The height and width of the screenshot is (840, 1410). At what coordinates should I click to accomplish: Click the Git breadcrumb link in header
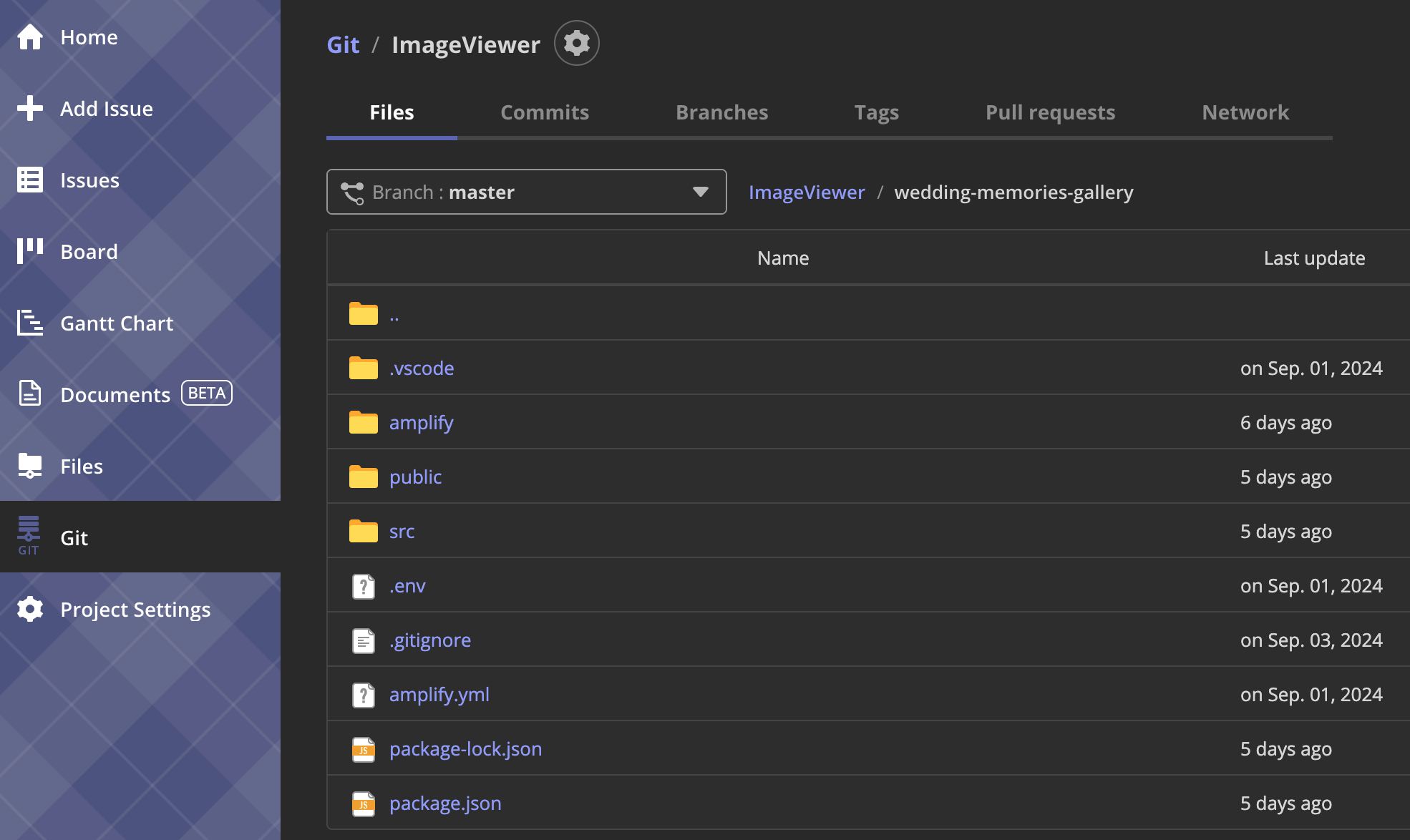tap(343, 44)
